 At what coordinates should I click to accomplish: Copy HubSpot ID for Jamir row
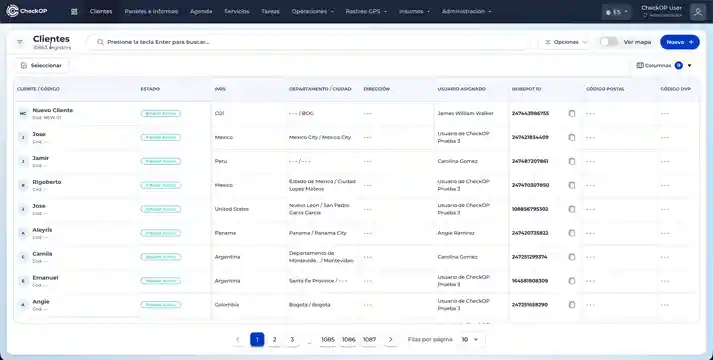[572, 161]
